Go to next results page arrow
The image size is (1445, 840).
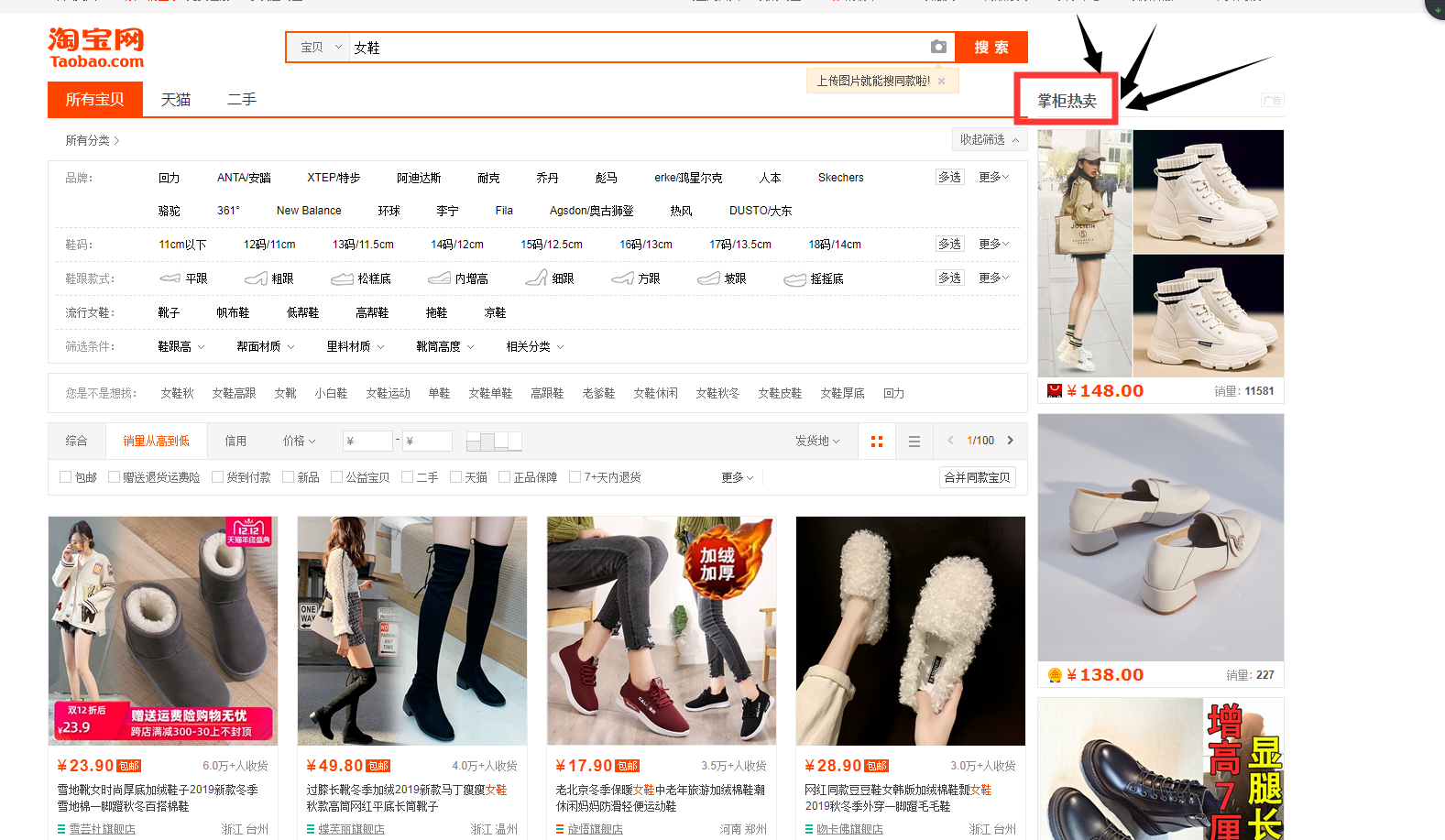pos(1011,441)
